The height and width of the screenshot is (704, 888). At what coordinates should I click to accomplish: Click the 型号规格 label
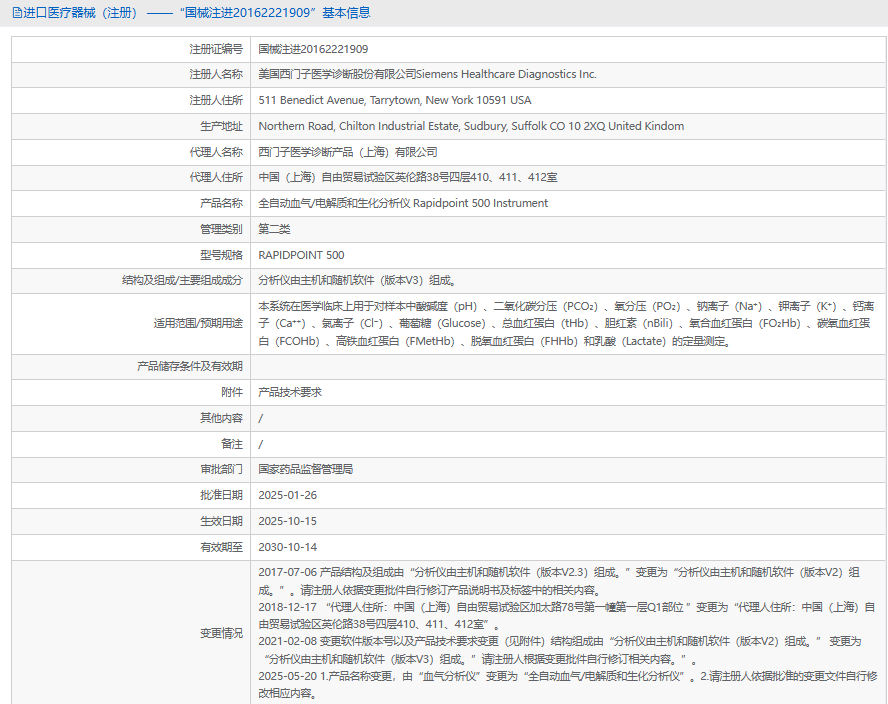221,255
